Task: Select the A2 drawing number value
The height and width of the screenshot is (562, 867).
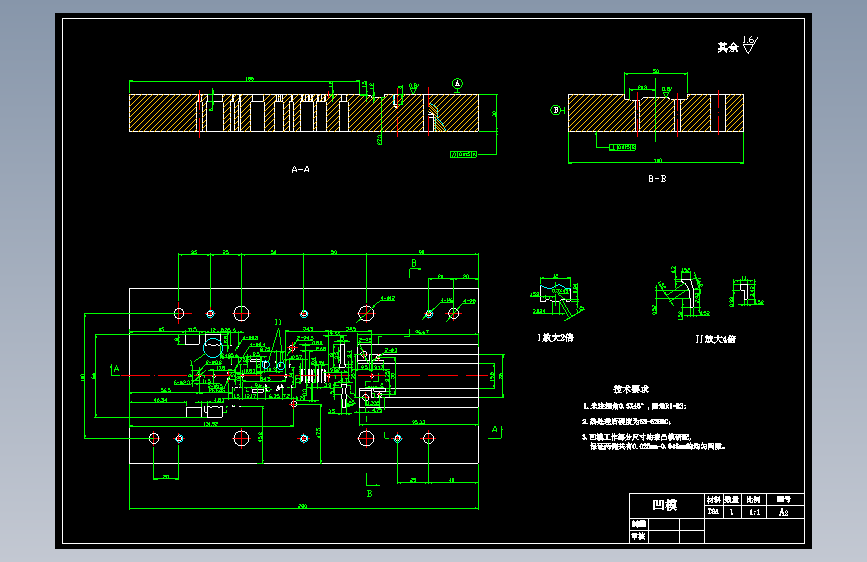Action: click(x=784, y=512)
